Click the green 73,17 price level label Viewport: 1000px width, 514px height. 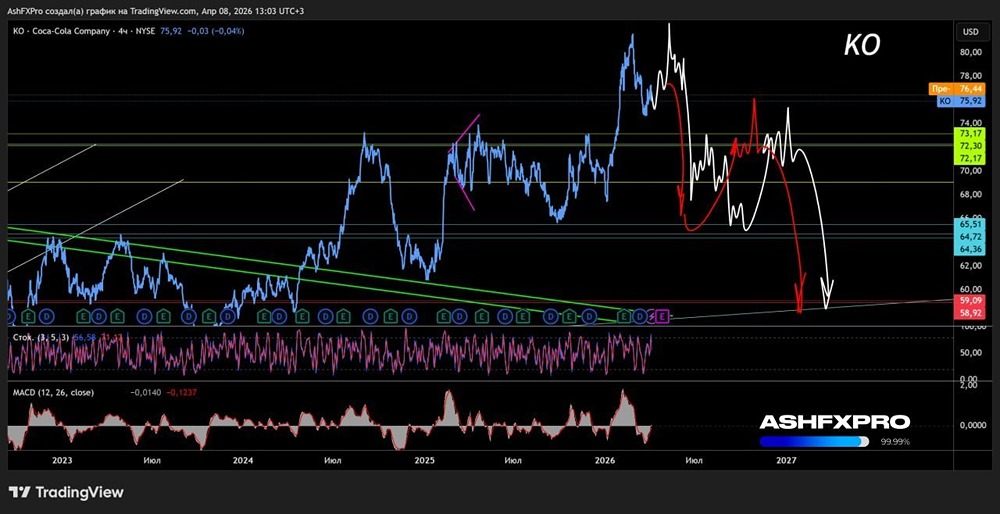[x=970, y=133]
